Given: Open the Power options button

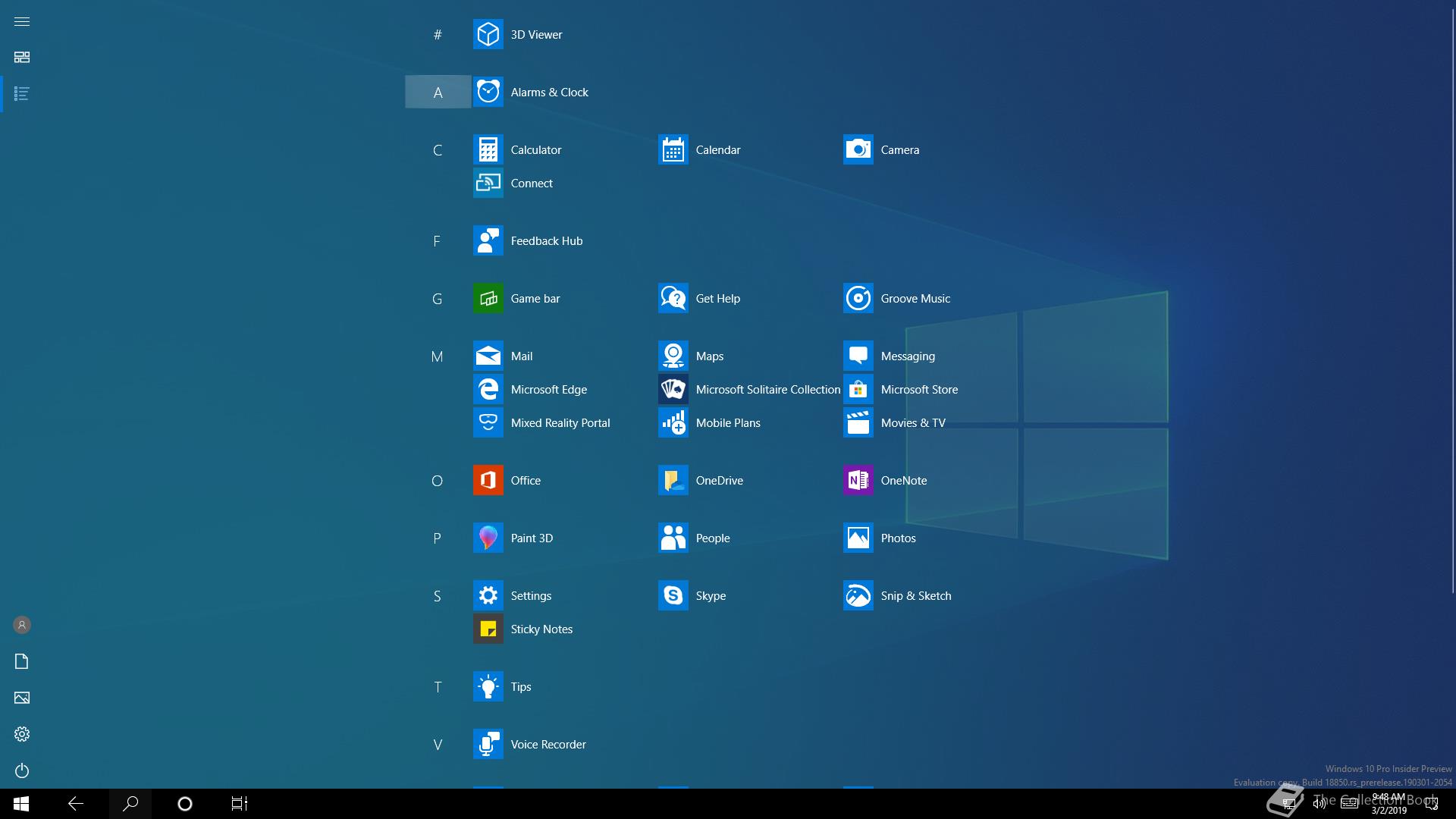Looking at the screenshot, I should coord(22,770).
